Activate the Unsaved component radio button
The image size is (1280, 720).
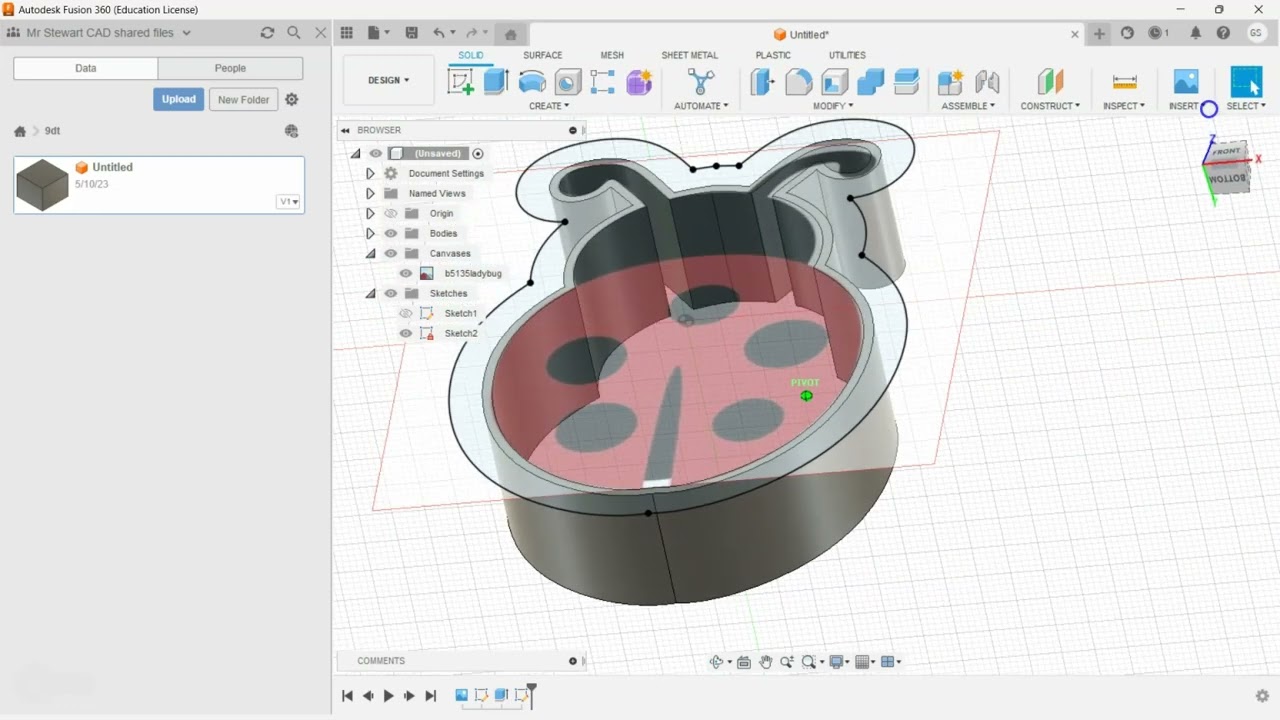click(x=478, y=153)
